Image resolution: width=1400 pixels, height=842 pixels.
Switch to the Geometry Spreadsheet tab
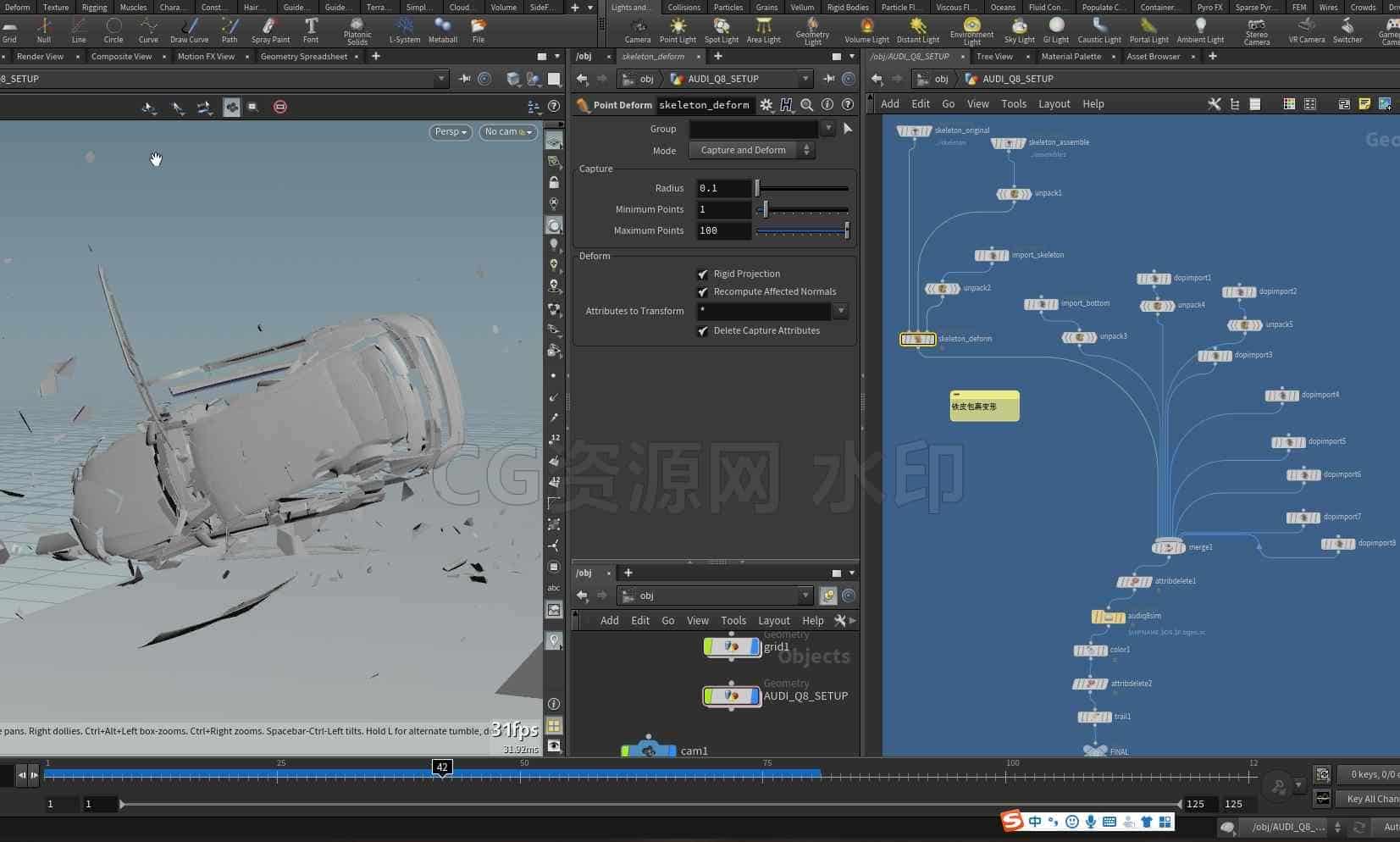(x=303, y=57)
